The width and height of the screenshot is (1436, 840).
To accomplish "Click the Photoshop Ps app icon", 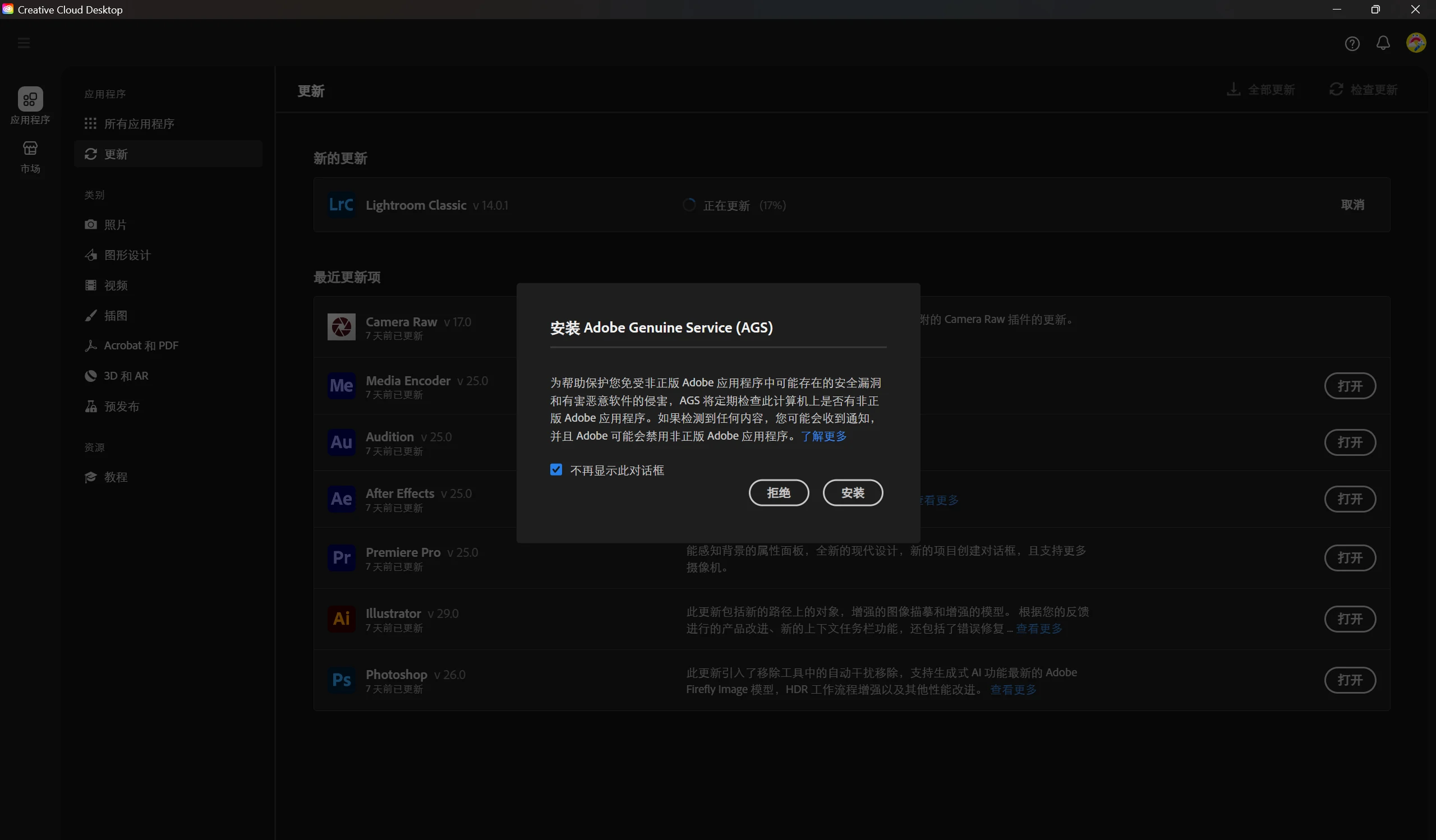I will click(342, 679).
